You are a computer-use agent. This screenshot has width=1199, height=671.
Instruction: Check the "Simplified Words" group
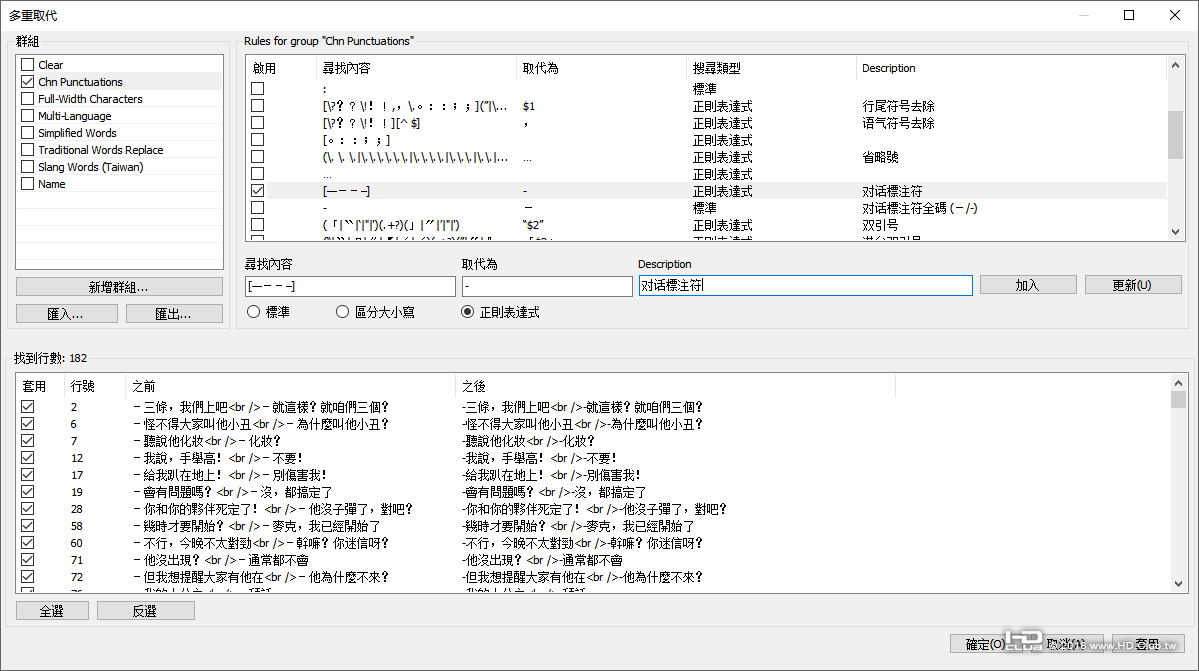coord(27,132)
